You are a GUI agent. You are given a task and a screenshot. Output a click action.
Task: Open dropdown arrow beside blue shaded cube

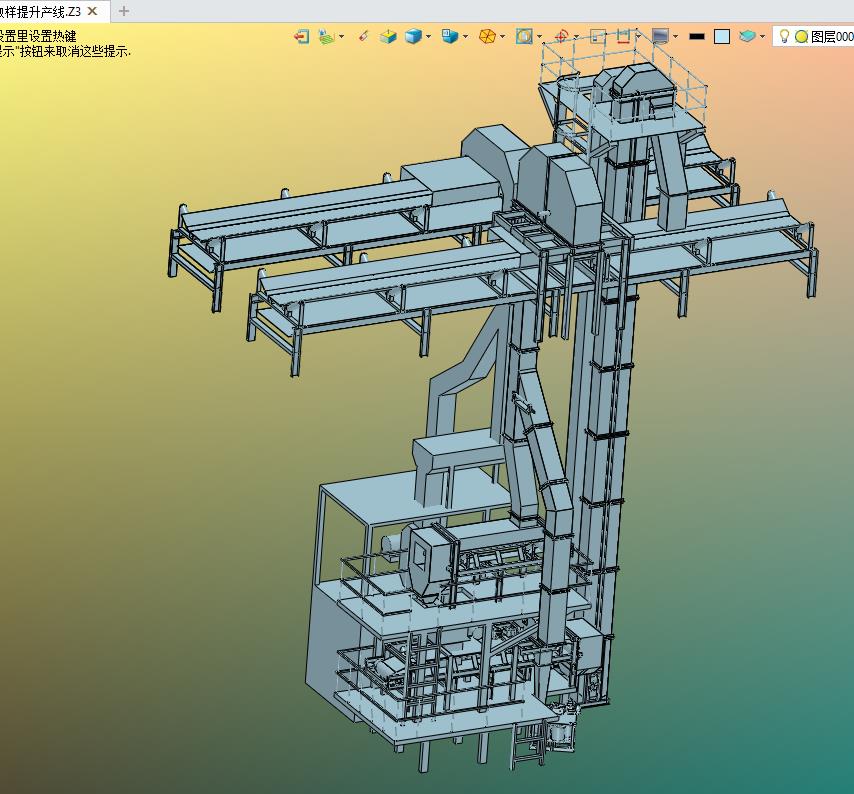coord(429,36)
